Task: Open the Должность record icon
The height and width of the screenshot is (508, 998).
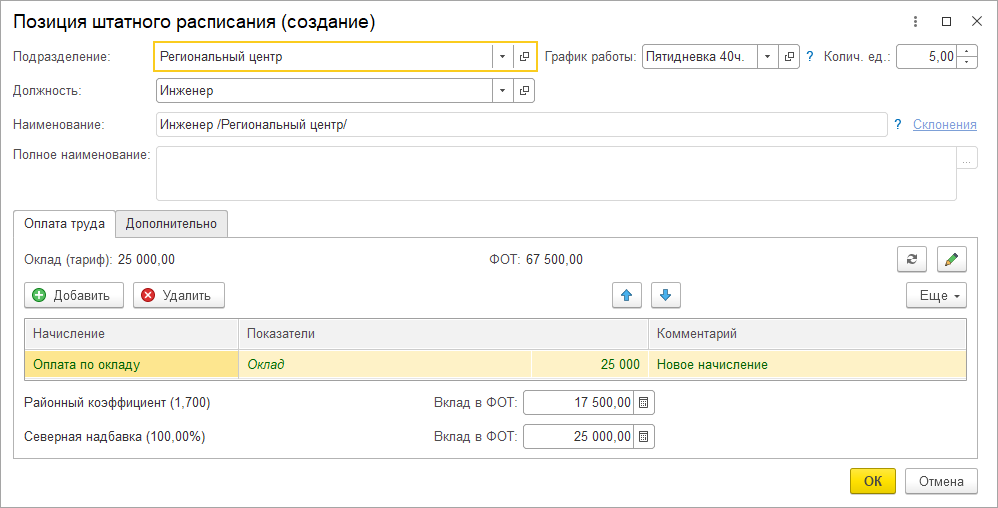Action: pos(524,91)
